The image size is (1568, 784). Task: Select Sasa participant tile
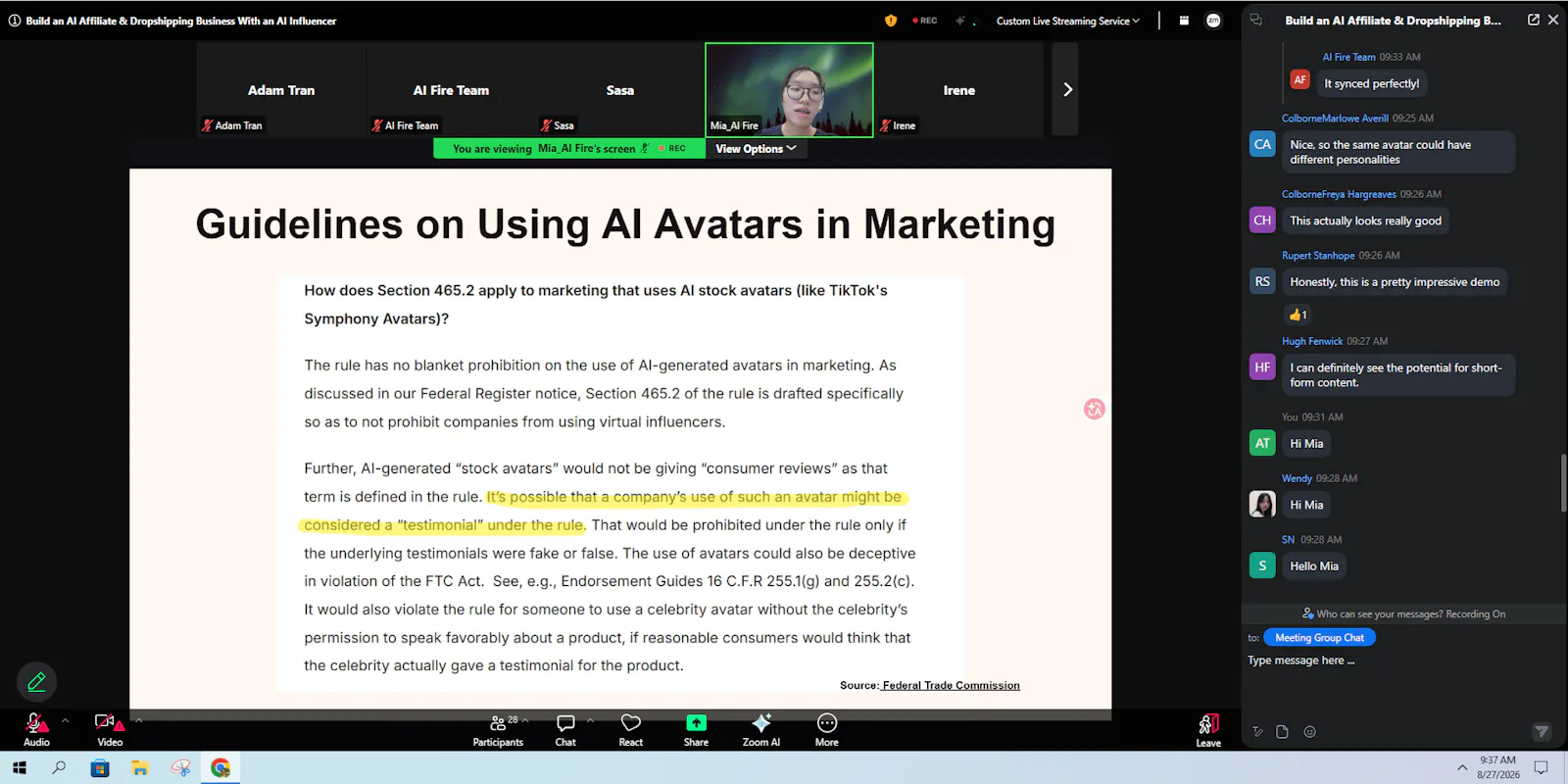(620, 89)
